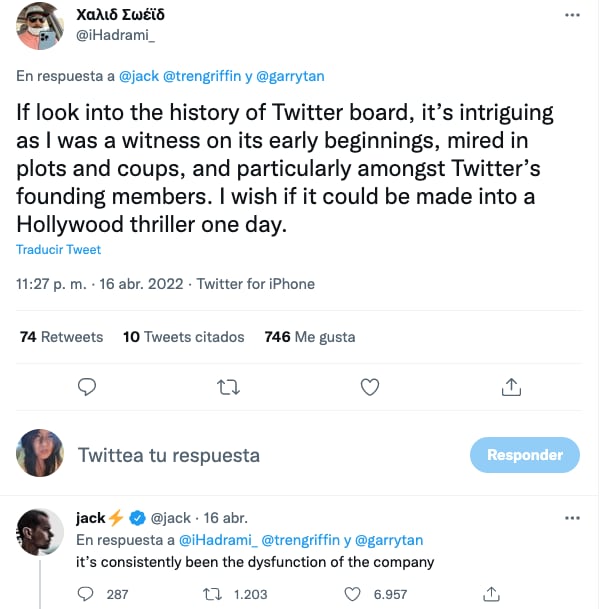Show the 746 Me gusta list

coord(309,337)
